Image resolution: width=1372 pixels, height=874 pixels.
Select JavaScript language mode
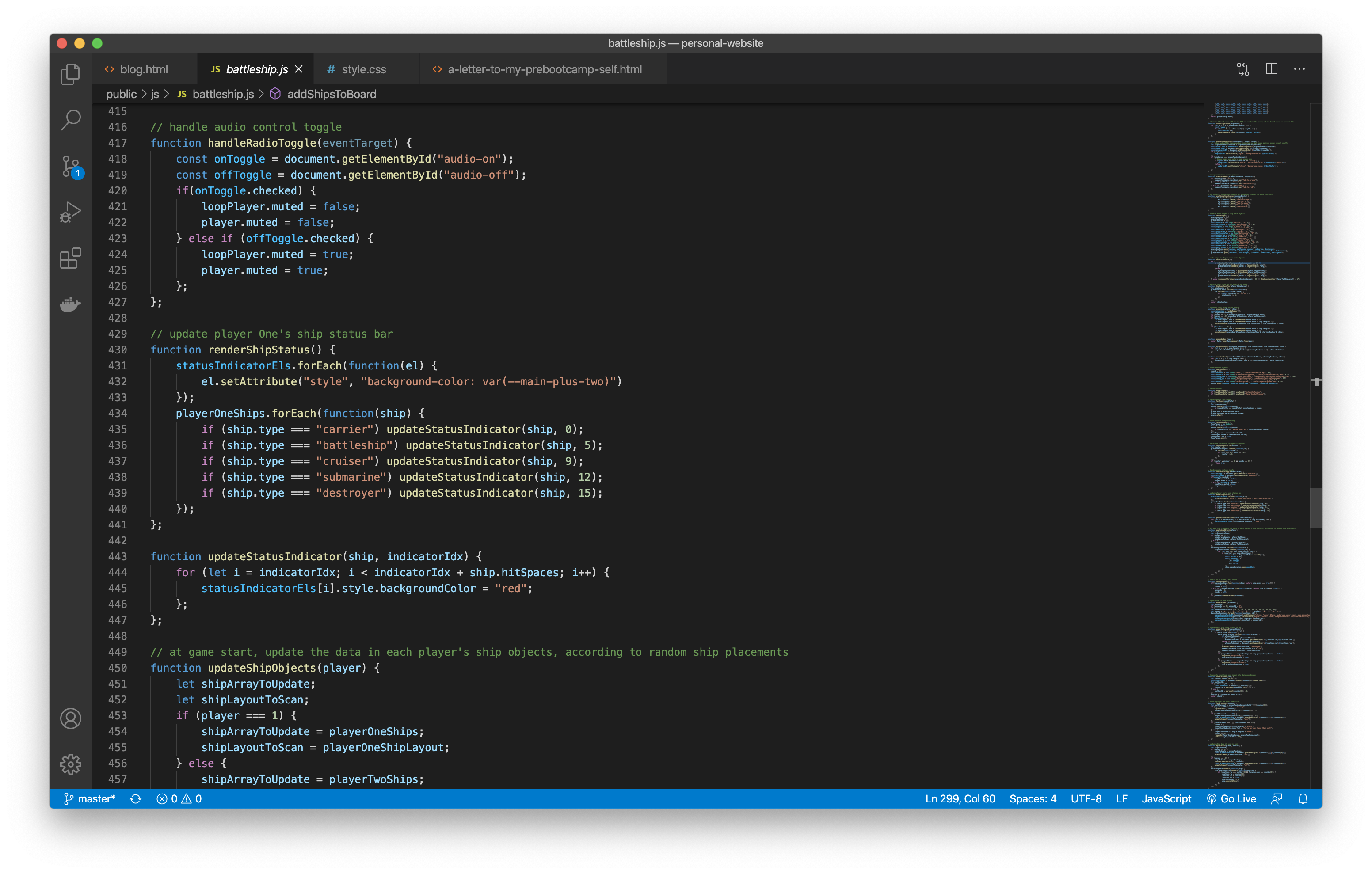(x=1166, y=799)
